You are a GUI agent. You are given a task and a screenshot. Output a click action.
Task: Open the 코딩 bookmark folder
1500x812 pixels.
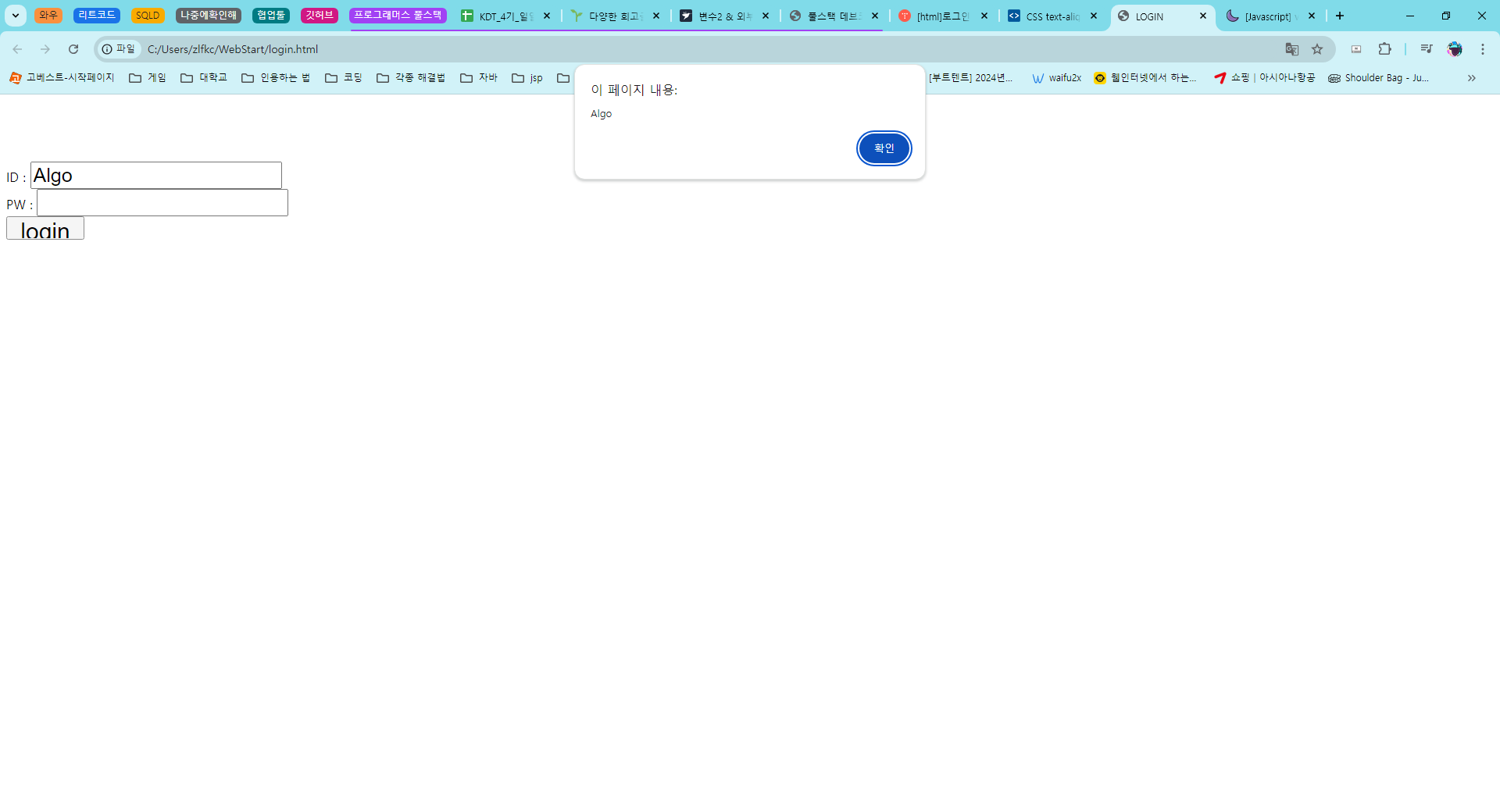click(344, 78)
